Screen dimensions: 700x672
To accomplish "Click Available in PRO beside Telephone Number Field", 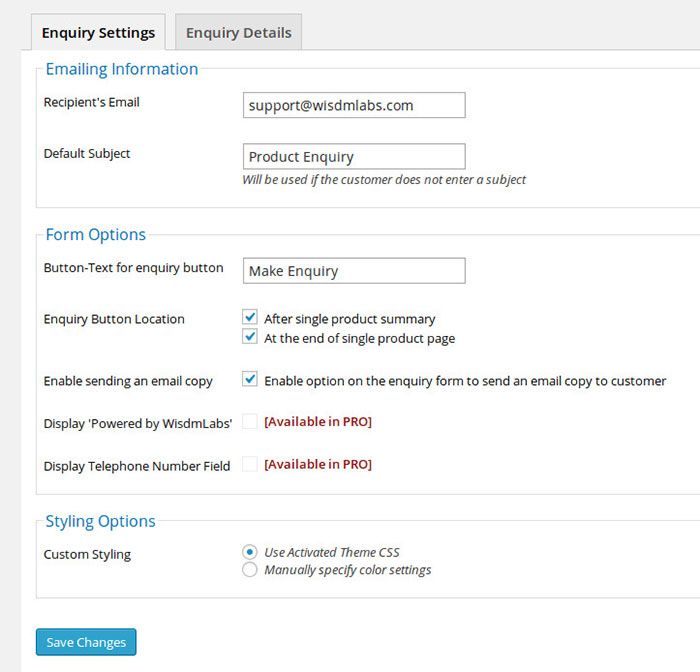I will 318,464.
